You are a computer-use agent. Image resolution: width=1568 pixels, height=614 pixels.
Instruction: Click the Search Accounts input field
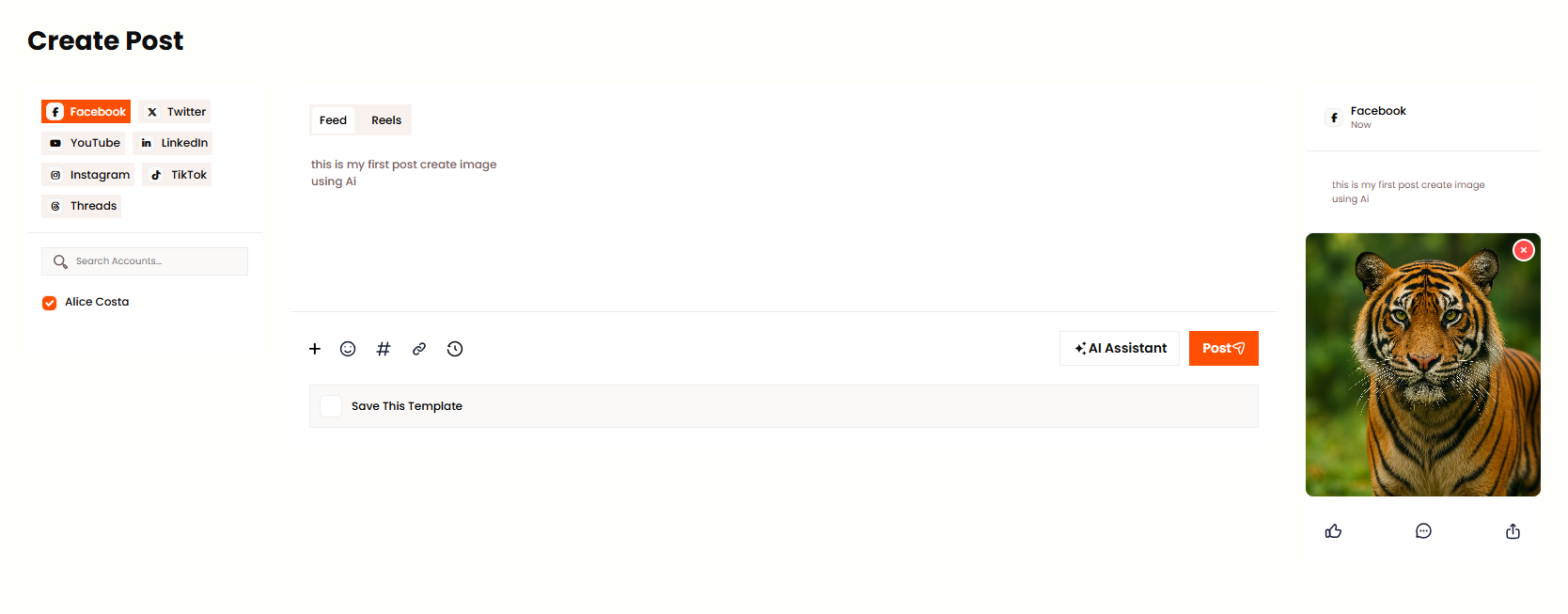click(155, 261)
